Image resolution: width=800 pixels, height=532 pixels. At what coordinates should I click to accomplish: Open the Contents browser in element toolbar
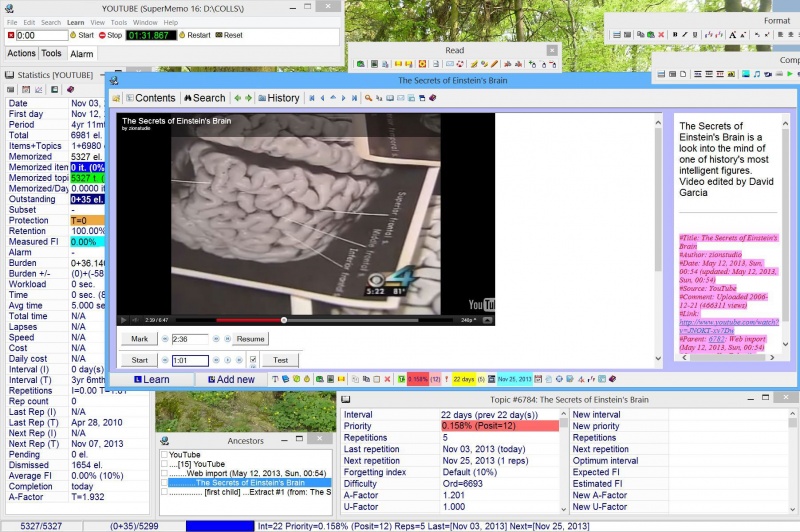[x=151, y=98]
